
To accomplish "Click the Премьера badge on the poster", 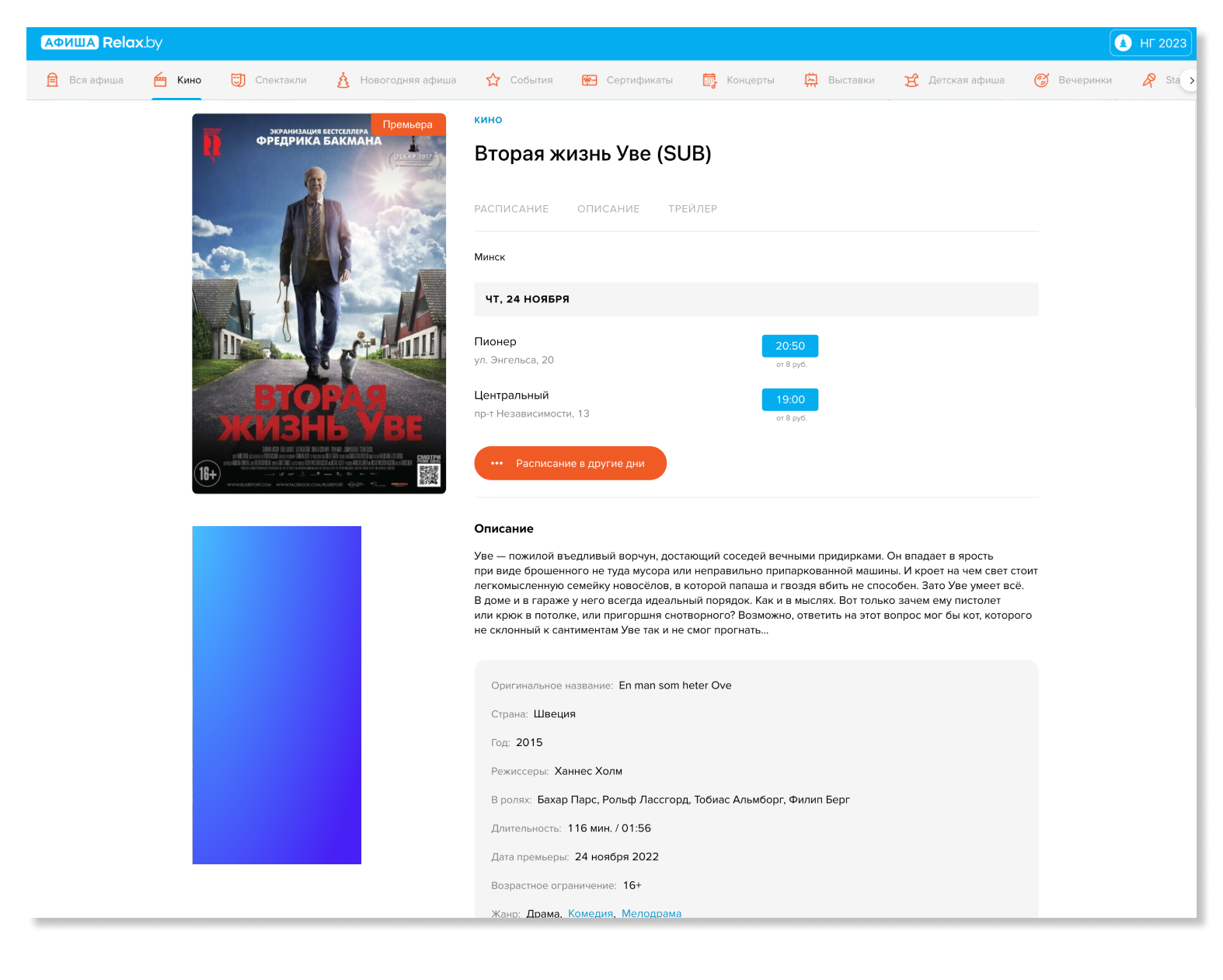I will click(408, 124).
